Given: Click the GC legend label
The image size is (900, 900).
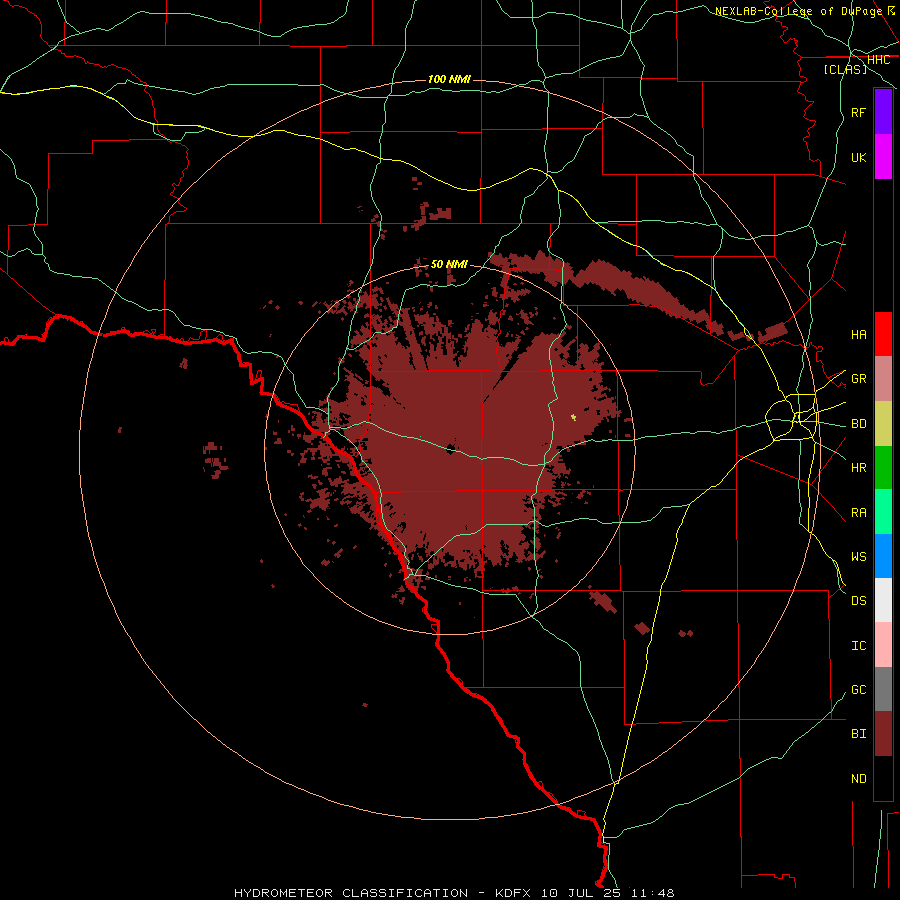Looking at the screenshot, I should coord(858,690).
